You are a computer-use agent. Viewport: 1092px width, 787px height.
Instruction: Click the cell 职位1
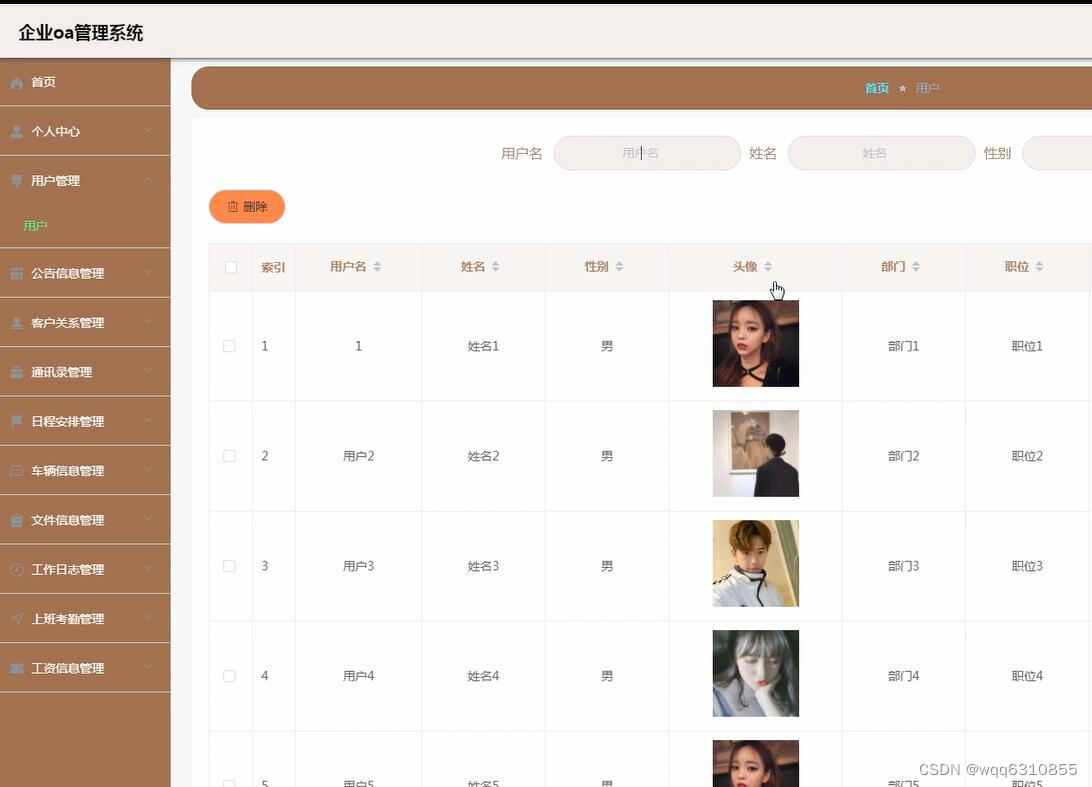coord(1027,346)
